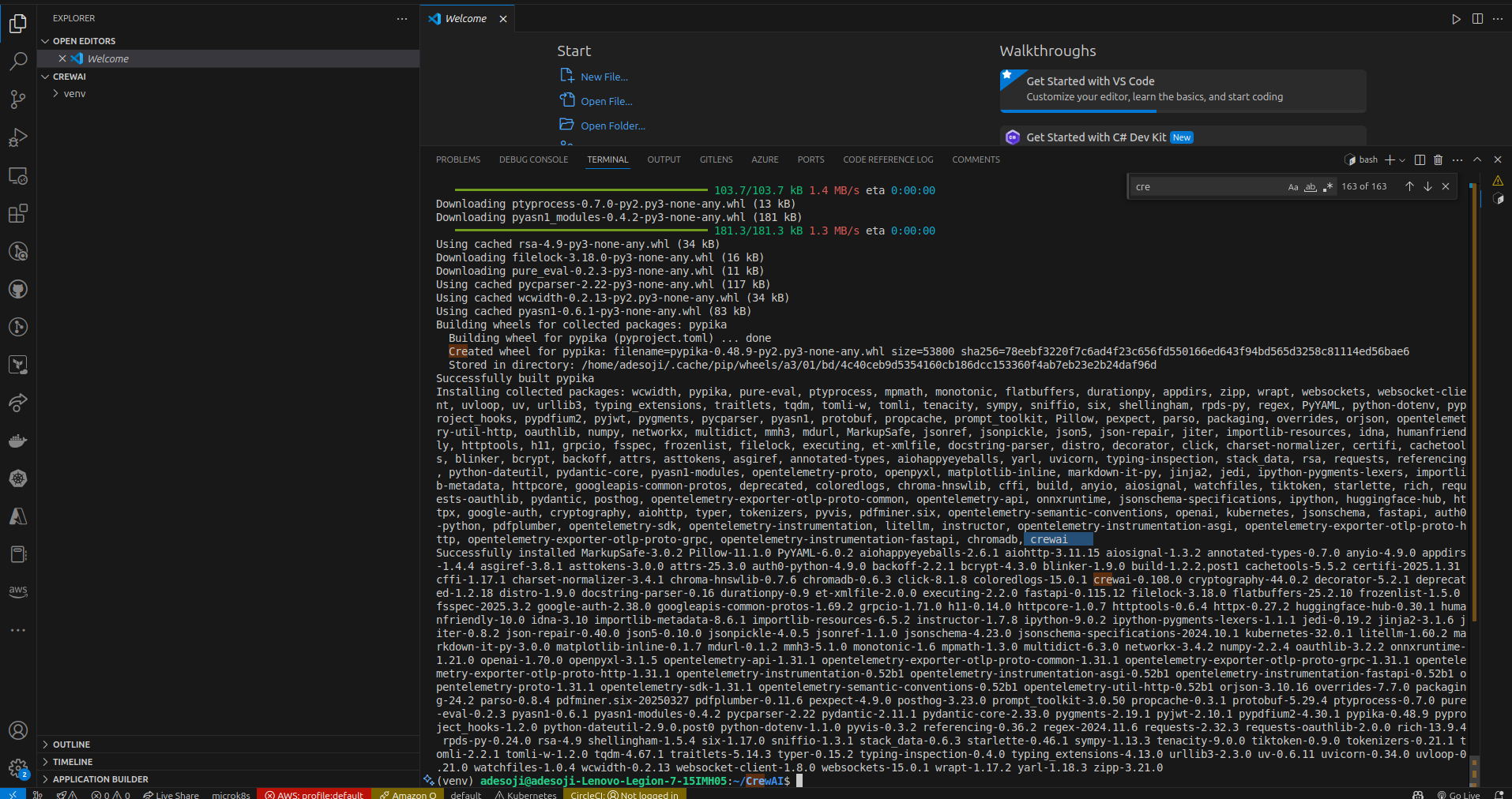Click the remote window indicator in status bar
The height and width of the screenshot is (799, 1512).
point(13,794)
